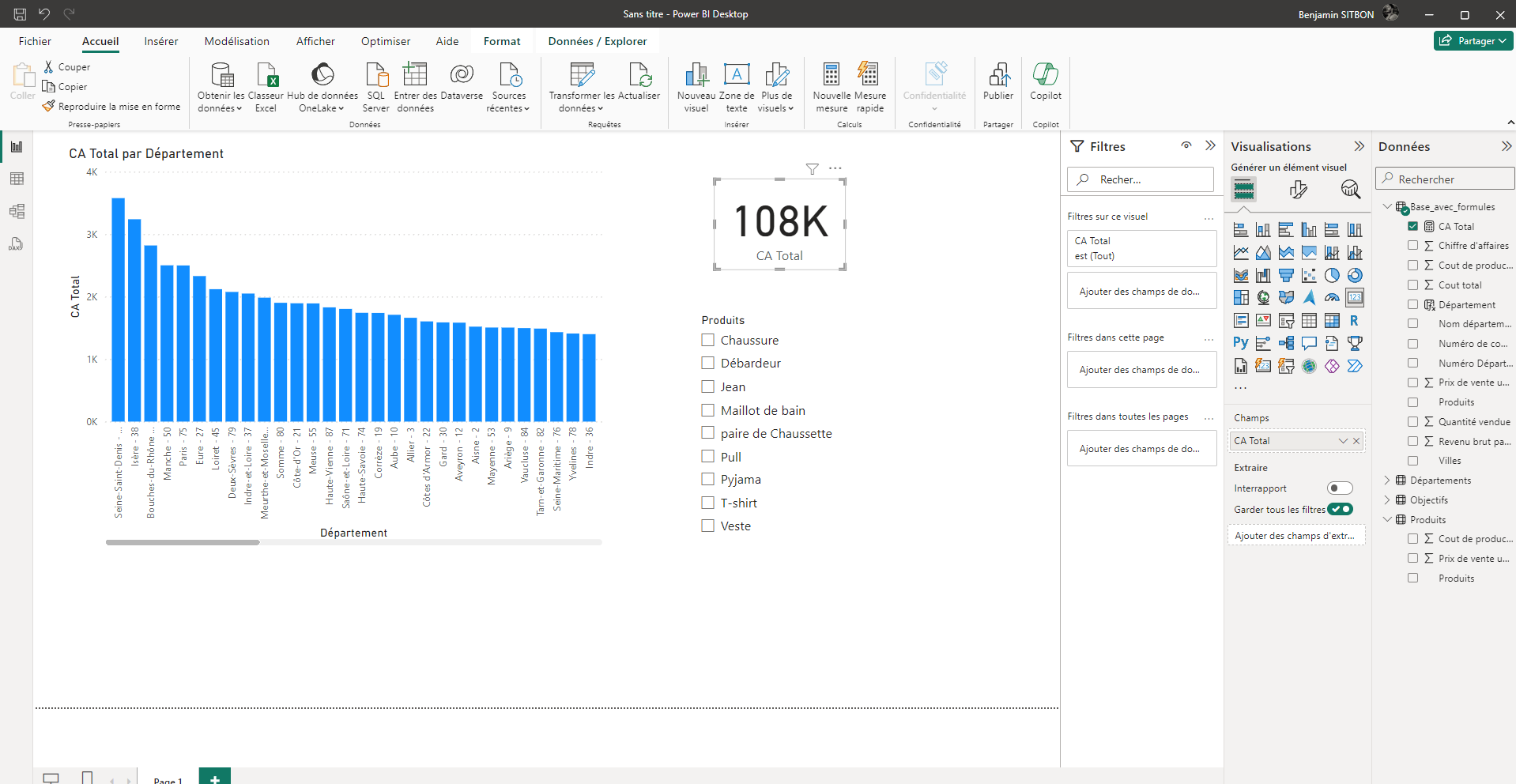Toggle the Interrapport switch
Screen dimensions: 1516x784
[x=1340, y=488]
